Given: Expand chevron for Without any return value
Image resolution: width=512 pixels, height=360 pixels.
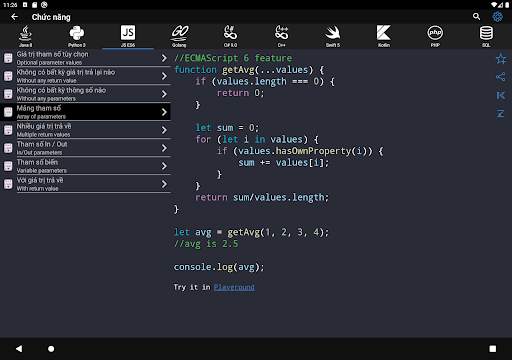Looking at the screenshot, I should tap(164, 76).
